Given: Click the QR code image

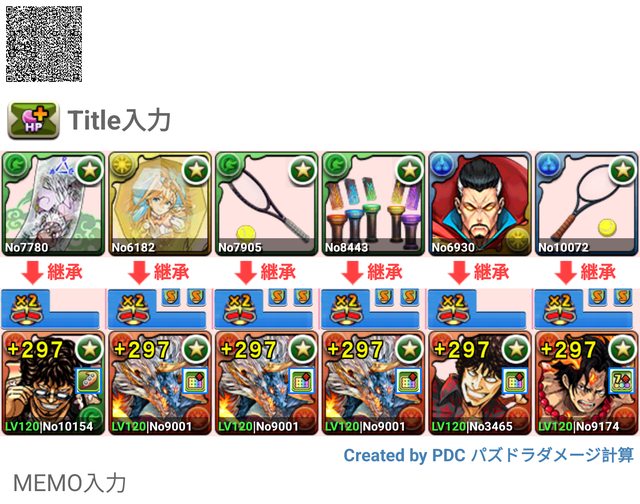Looking at the screenshot, I should click(x=44, y=44).
